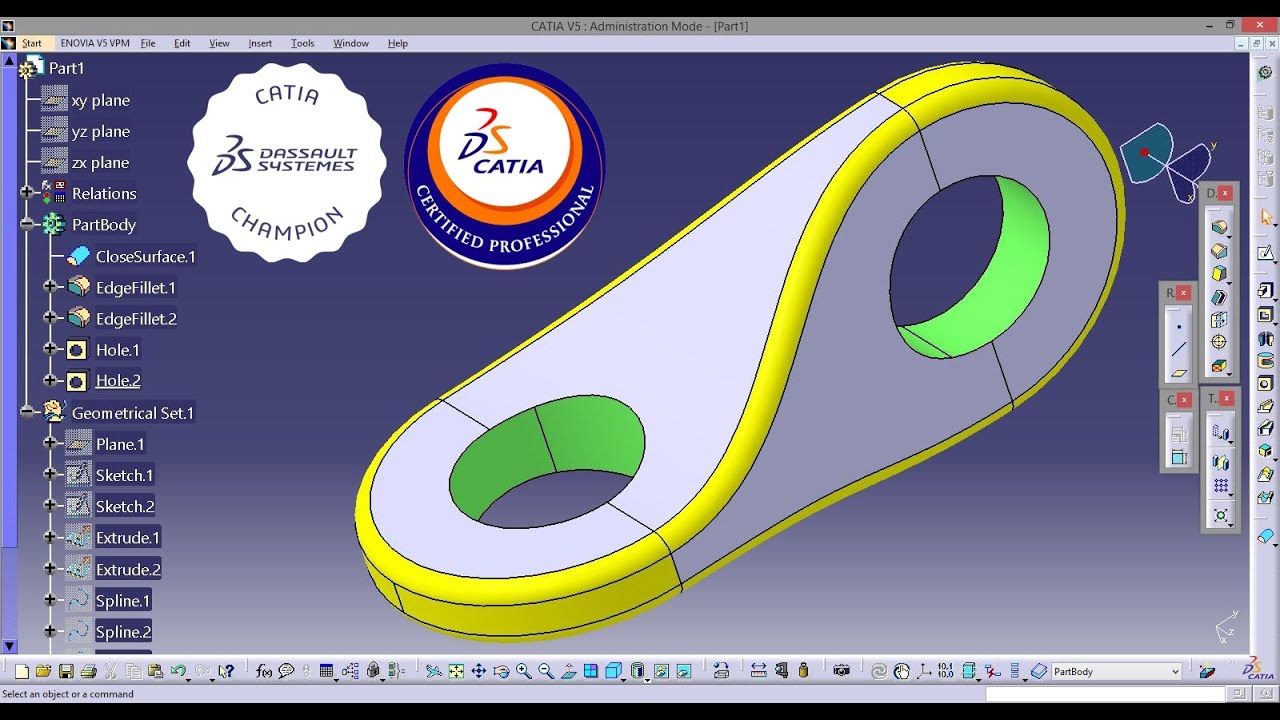Screen dimensions: 1280x720
Task: Close the Dress-Up floating toolbar
Action: point(1225,193)
